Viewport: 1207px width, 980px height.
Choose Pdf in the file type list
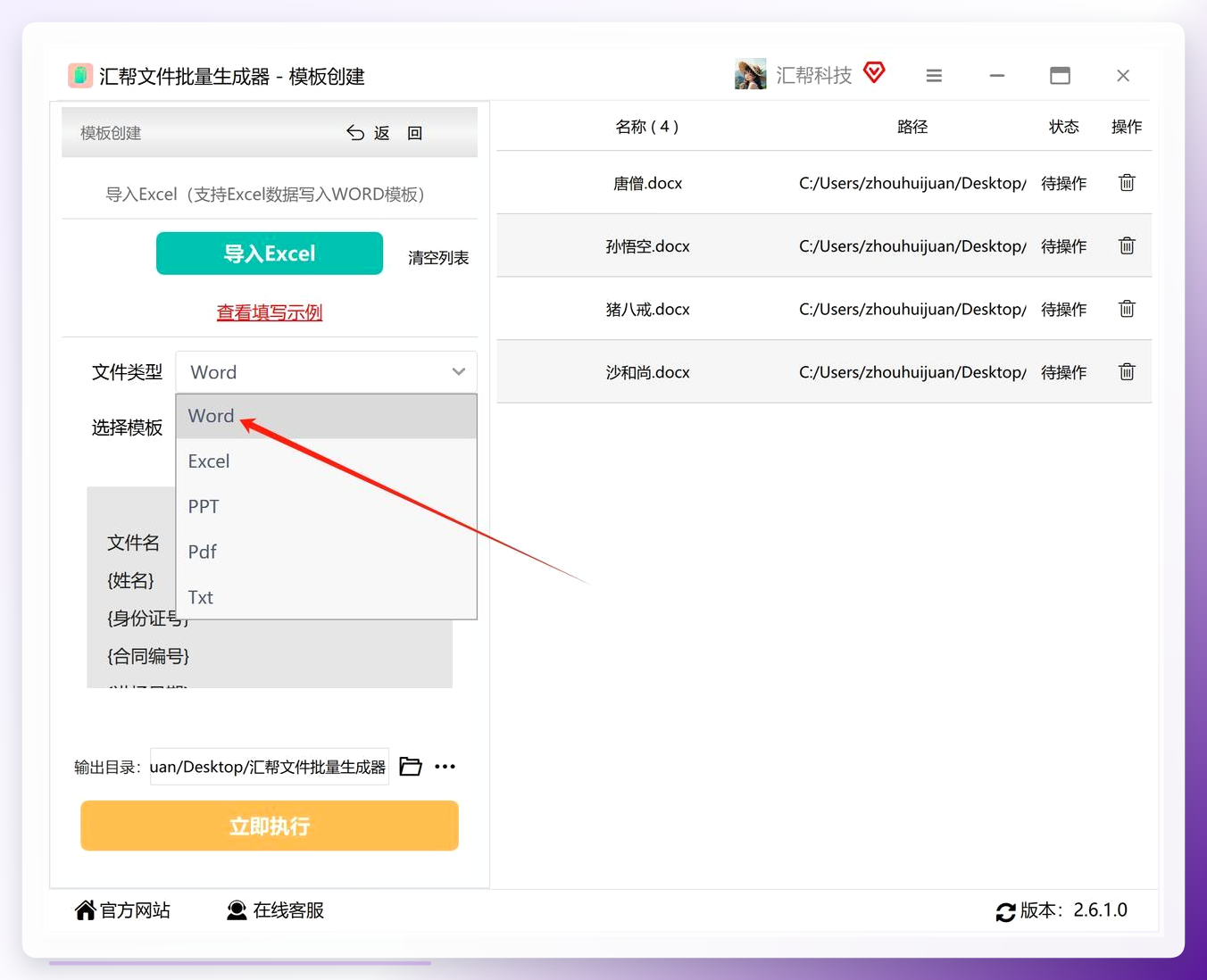[327, 552]
